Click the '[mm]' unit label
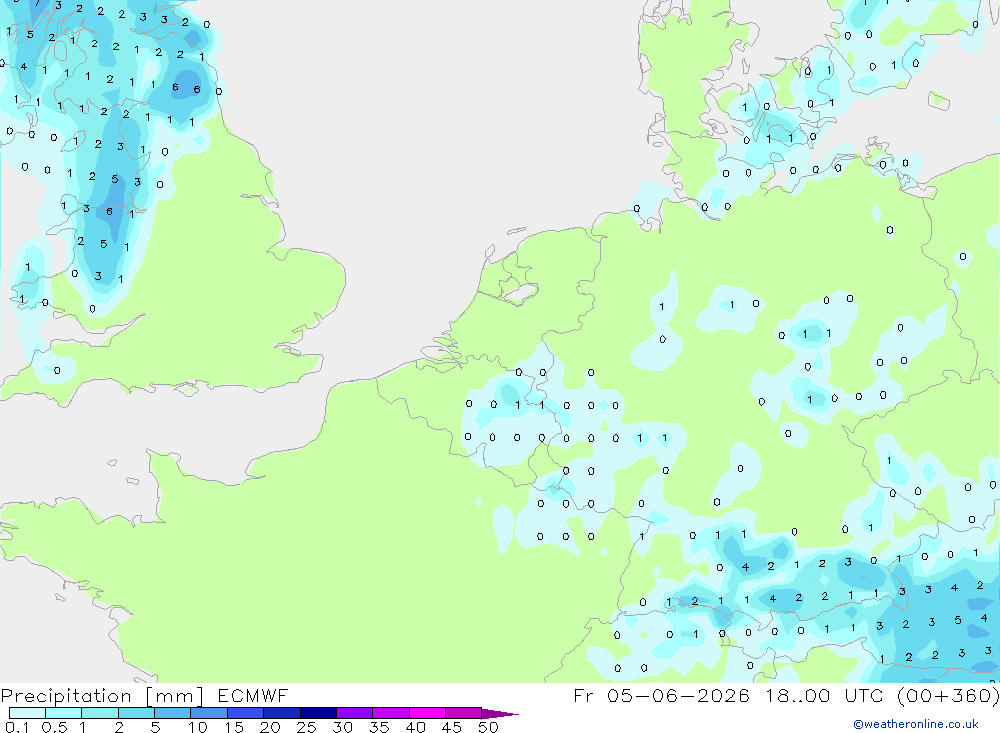This screenshot has height=733, width=1000. pos(174,696)
